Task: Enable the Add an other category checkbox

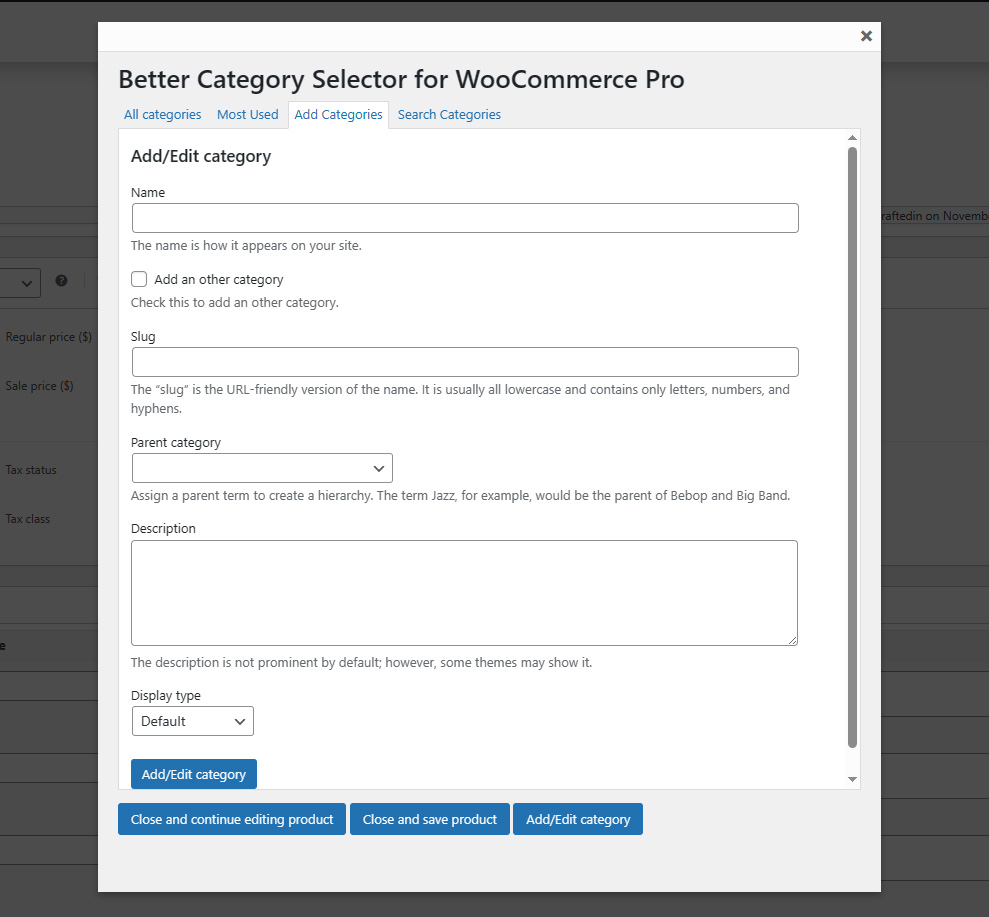Action: (139, 279)
